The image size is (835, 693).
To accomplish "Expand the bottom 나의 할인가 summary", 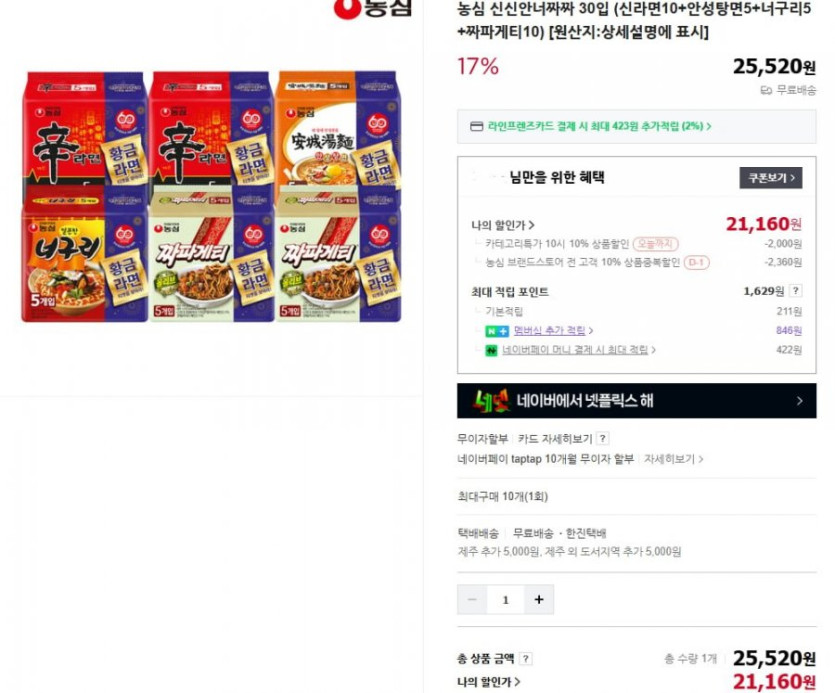I will (x=488, y=682).
